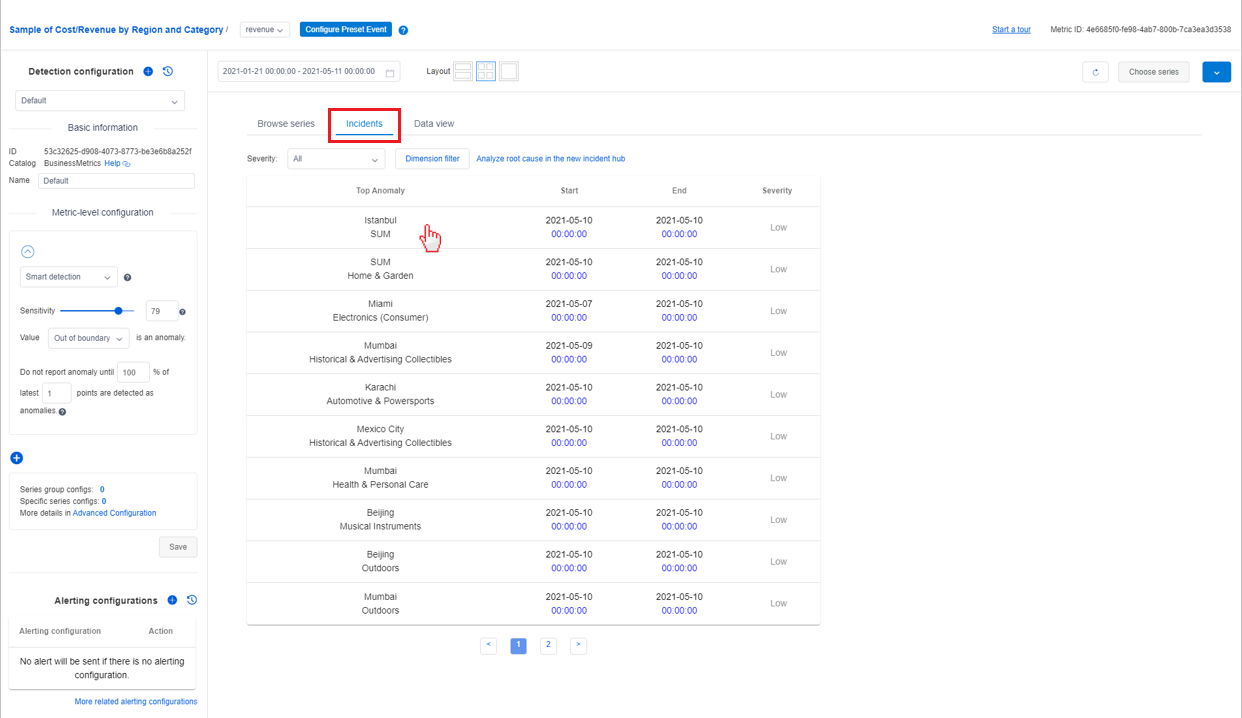1242x718 pixels.
Task: Collapse the metric-level configuration panel chevron
Action: pos(28,251)
